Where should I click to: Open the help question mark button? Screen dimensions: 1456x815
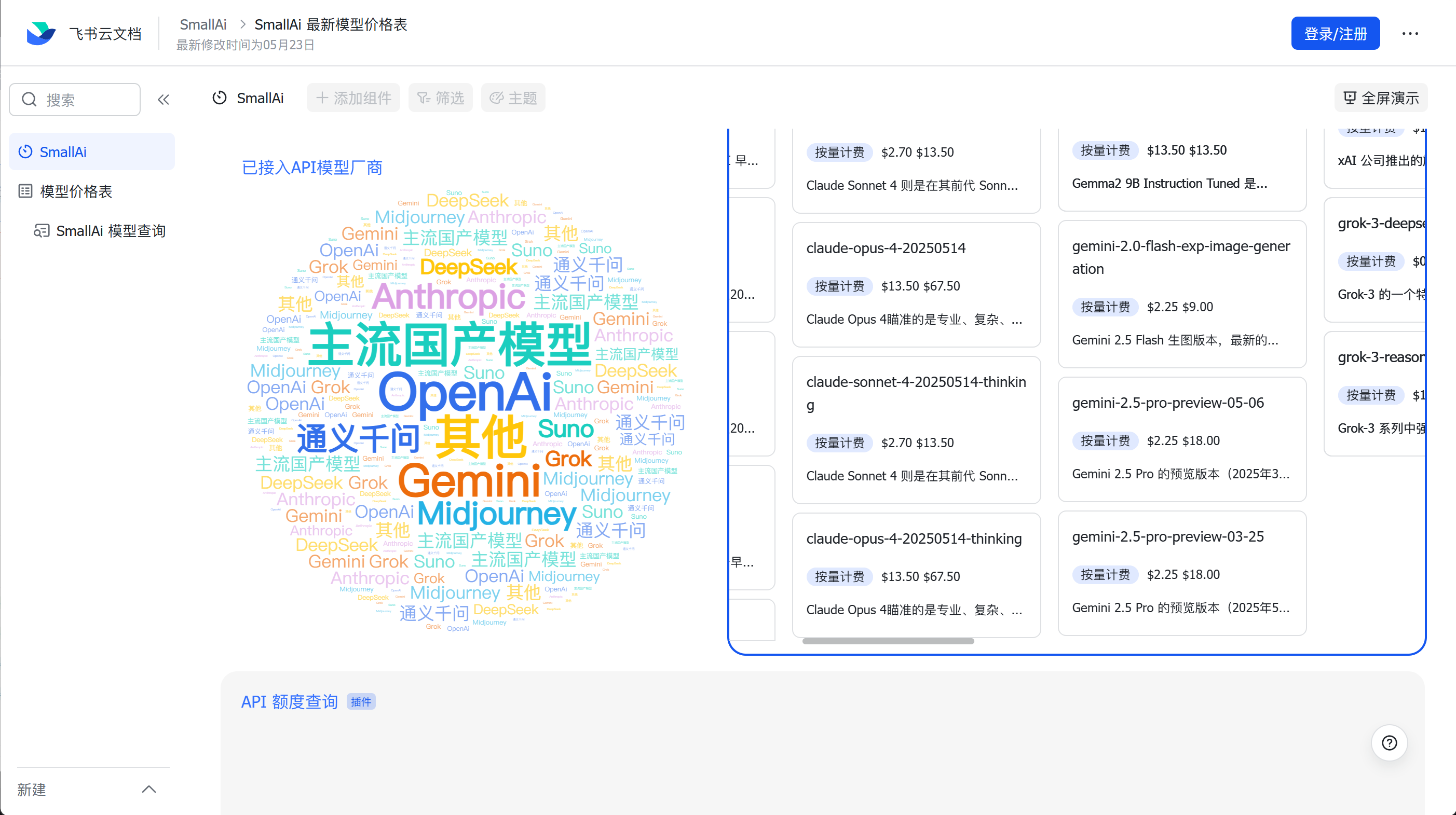click(1389, 742)
